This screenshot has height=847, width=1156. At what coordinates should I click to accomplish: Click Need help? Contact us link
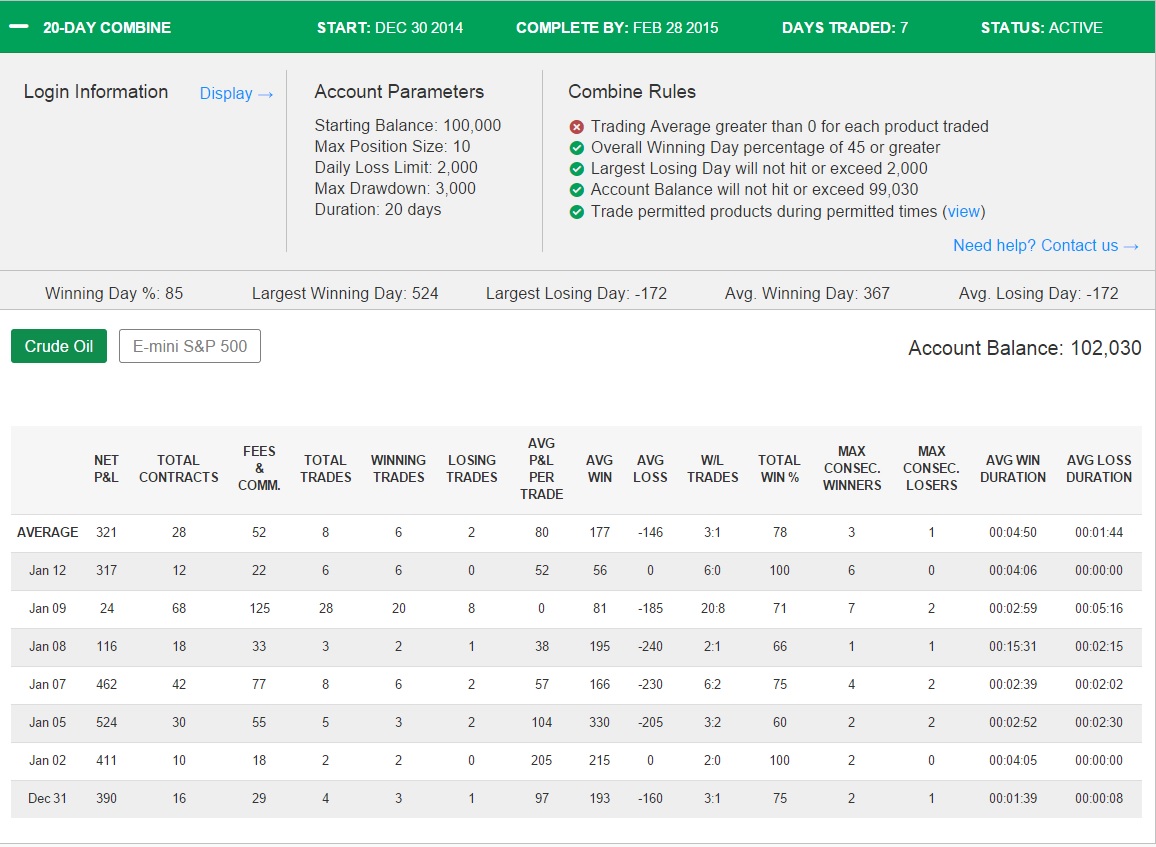click(1046, 245)
